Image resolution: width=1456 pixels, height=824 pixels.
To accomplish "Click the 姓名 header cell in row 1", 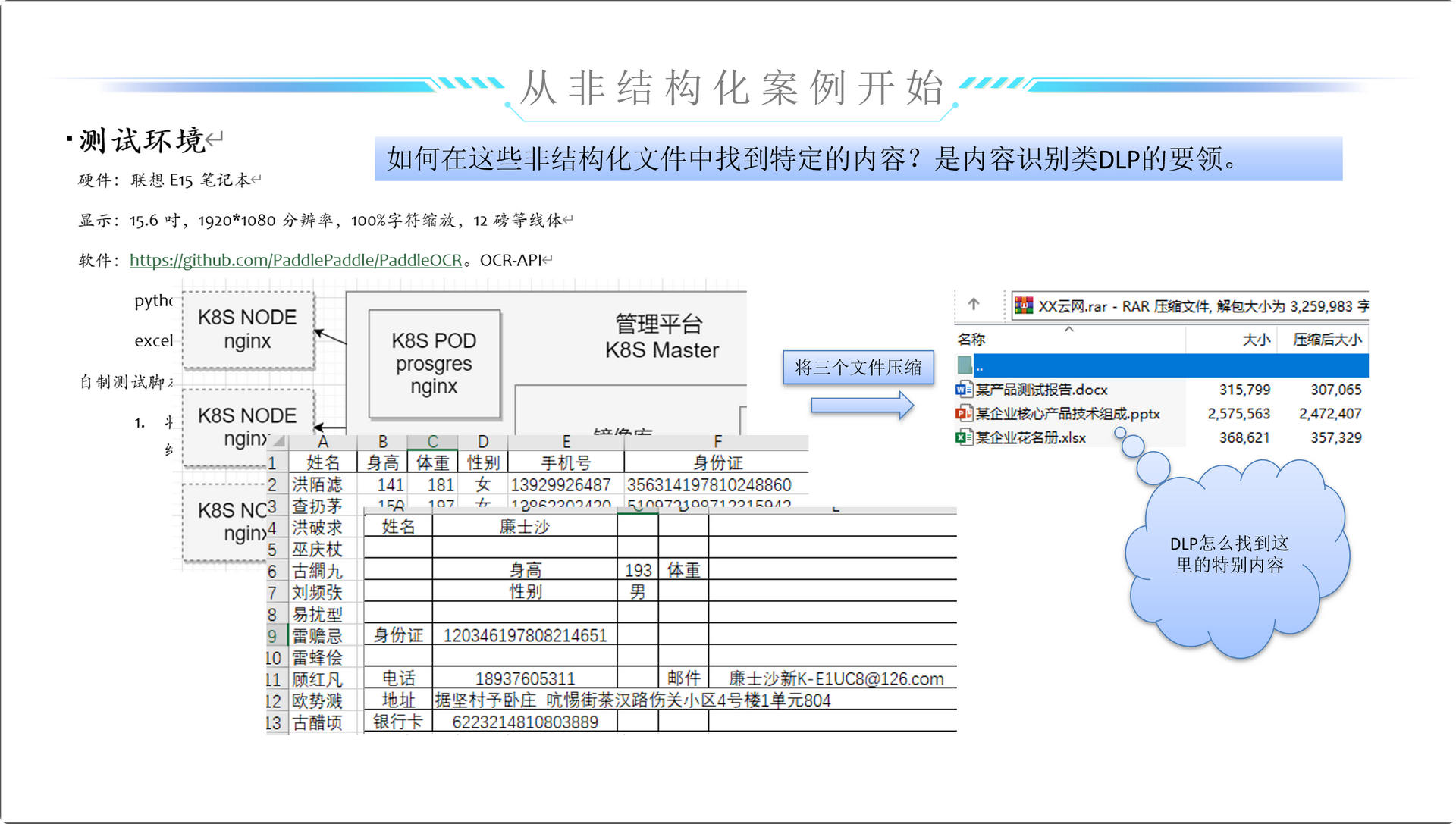I will tap(323, 462).
